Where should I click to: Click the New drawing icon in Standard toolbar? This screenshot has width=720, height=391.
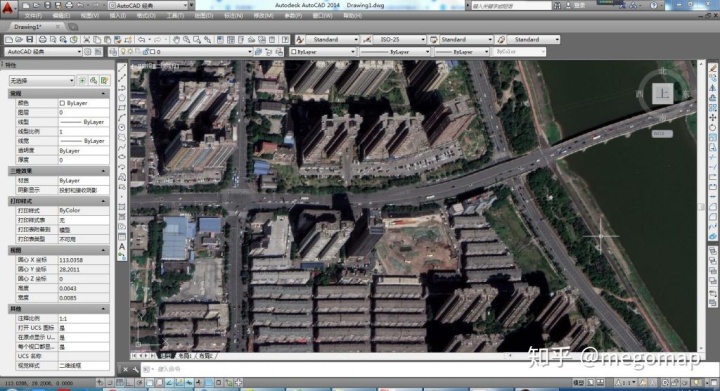9,40
